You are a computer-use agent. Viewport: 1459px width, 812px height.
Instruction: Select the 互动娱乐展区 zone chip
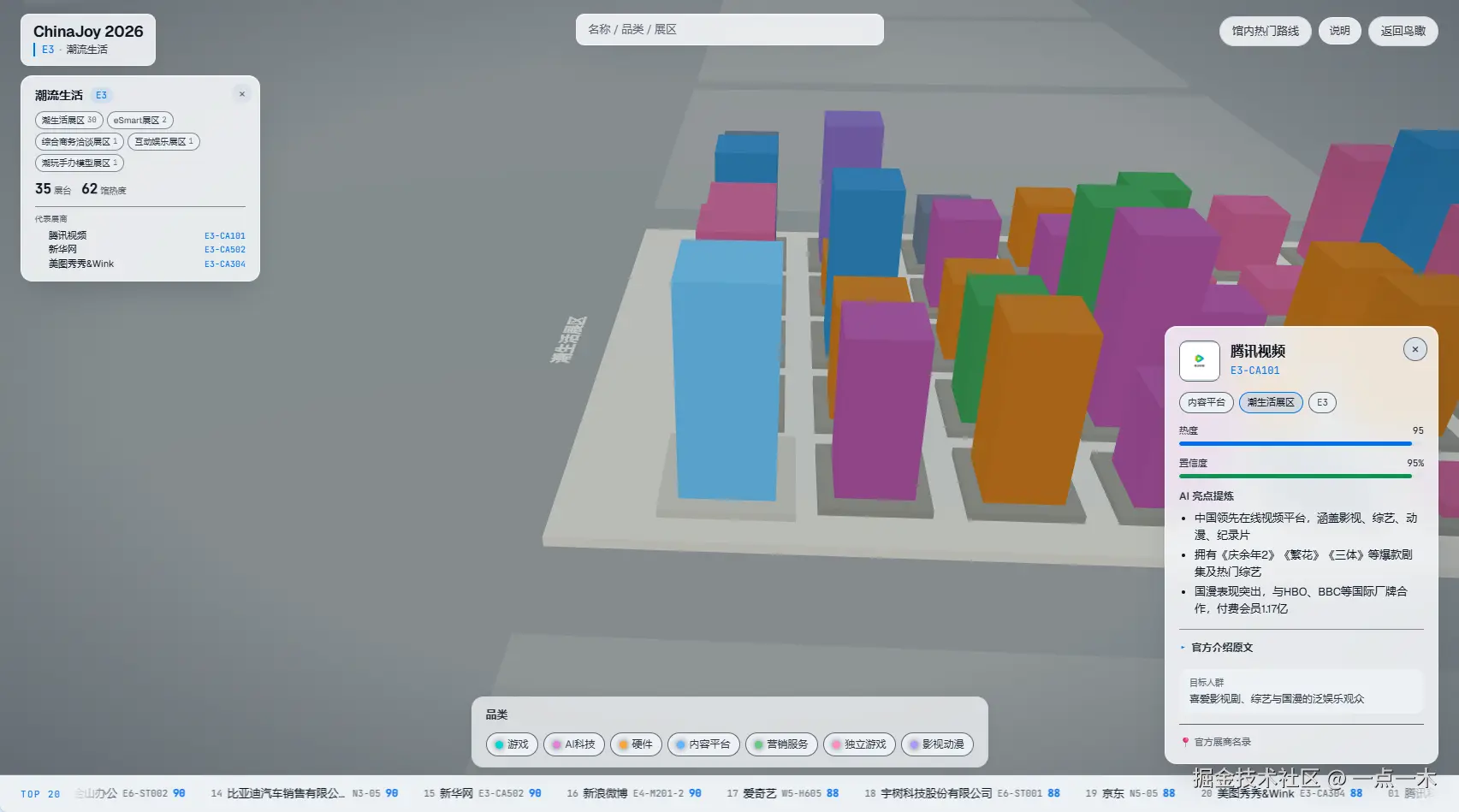[x=163, y=142]
